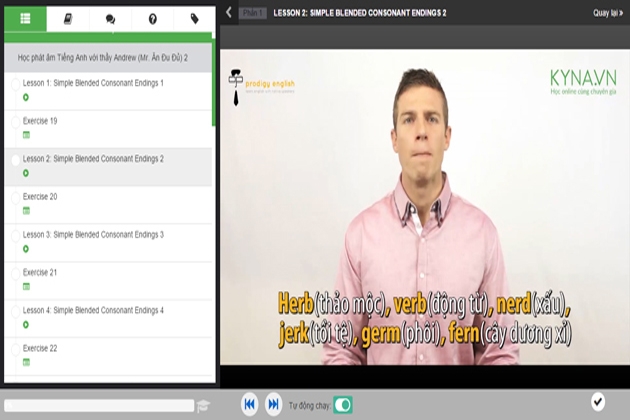
Task: Open Exercise 20
Action: (x=40, y=197)
